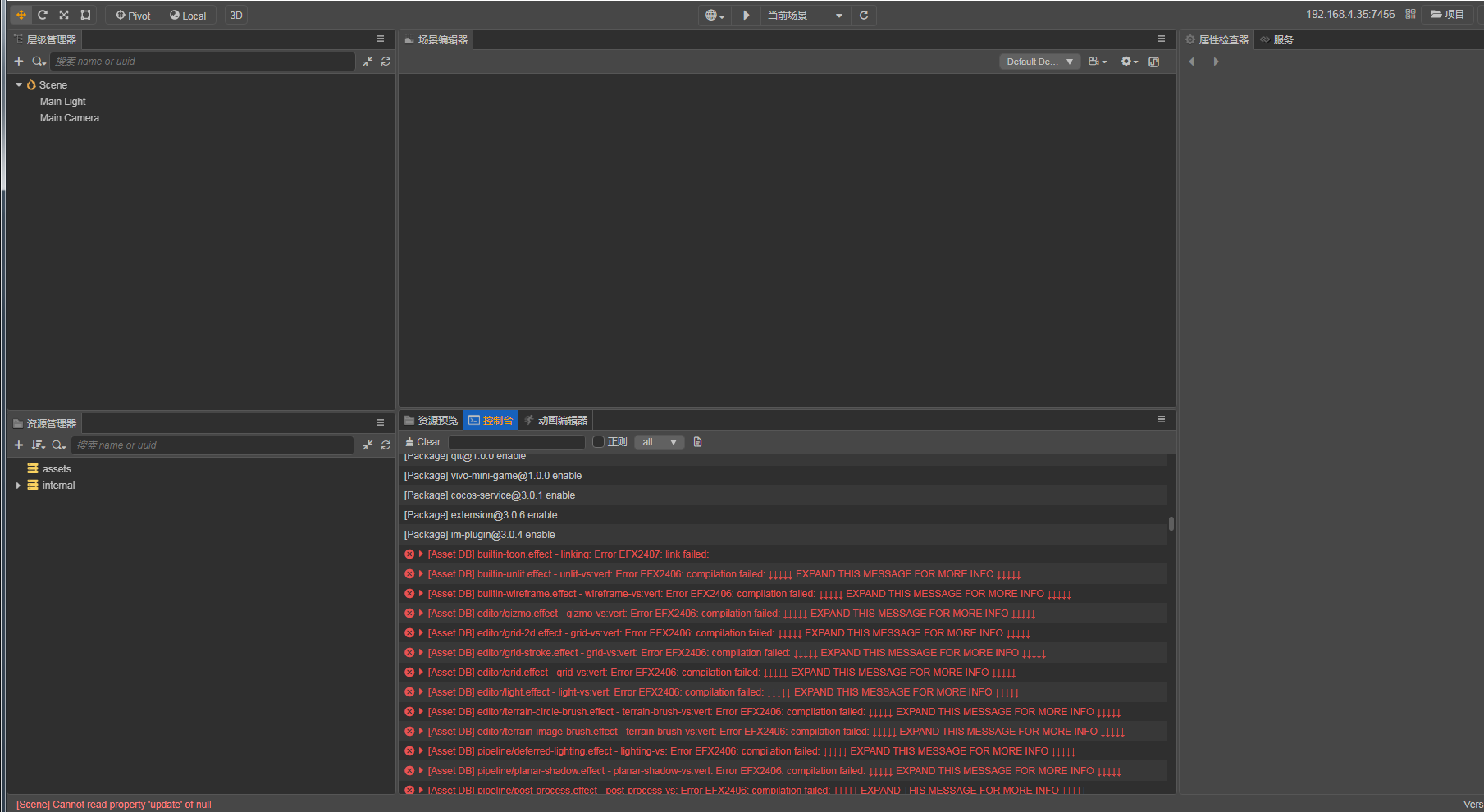The image size is (1484, 812).
Task: Open the assets search type dropdown
Action: pyautogui.click(x=58, y=445)
